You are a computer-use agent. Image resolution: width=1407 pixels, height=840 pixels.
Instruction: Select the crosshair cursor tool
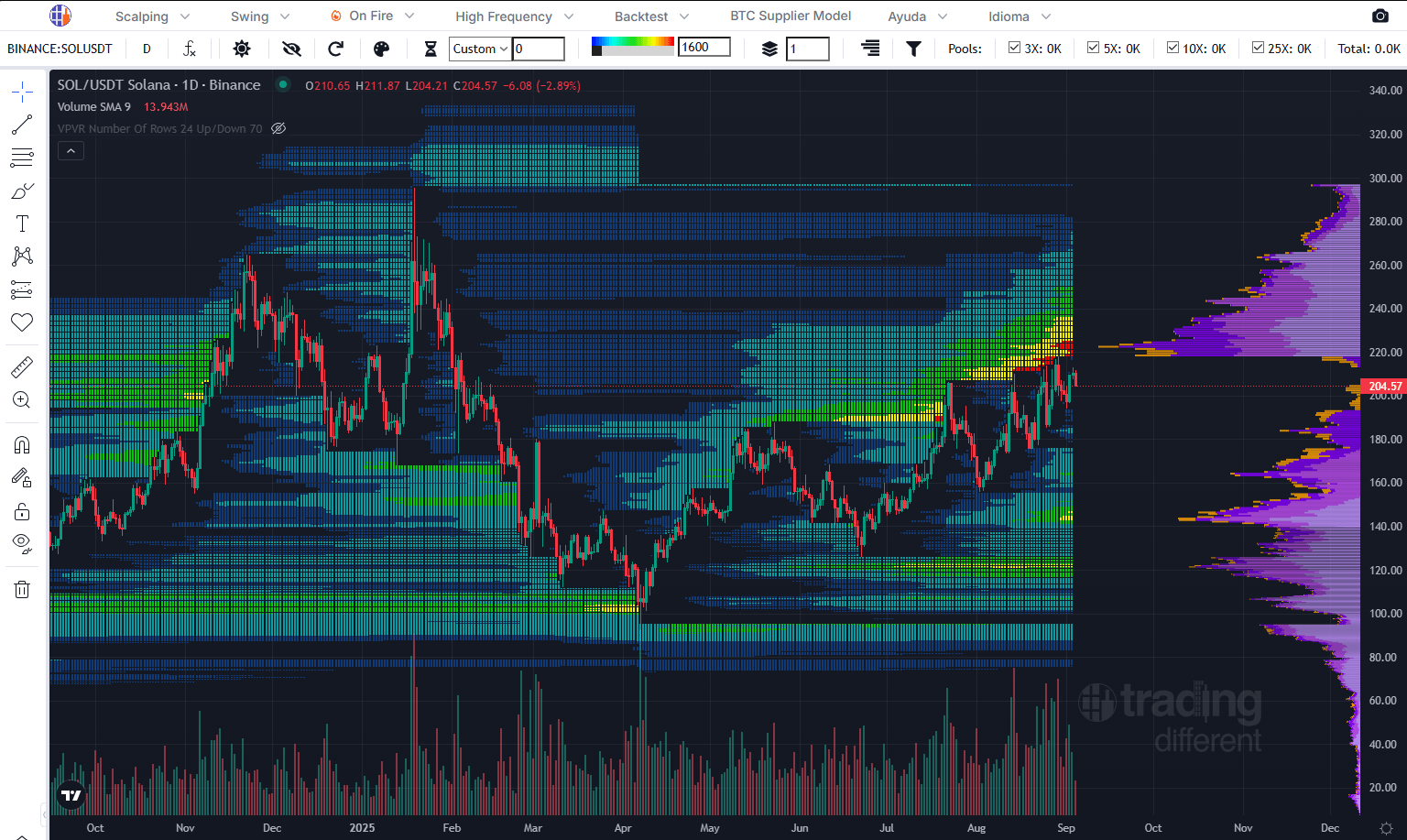(x=22, y=92)
